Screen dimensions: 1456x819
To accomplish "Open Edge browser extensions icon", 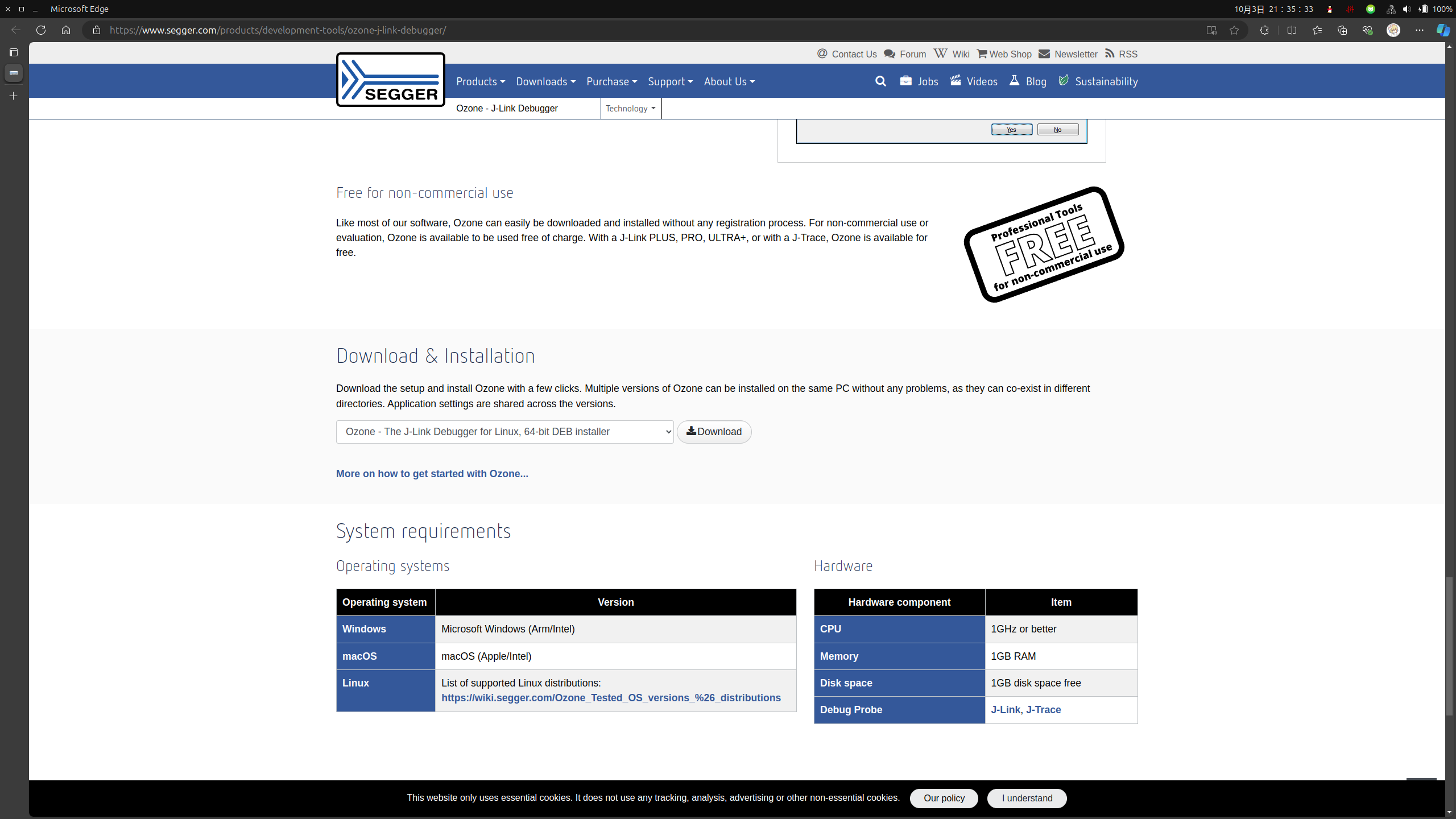I will [x=1264, y=30].
